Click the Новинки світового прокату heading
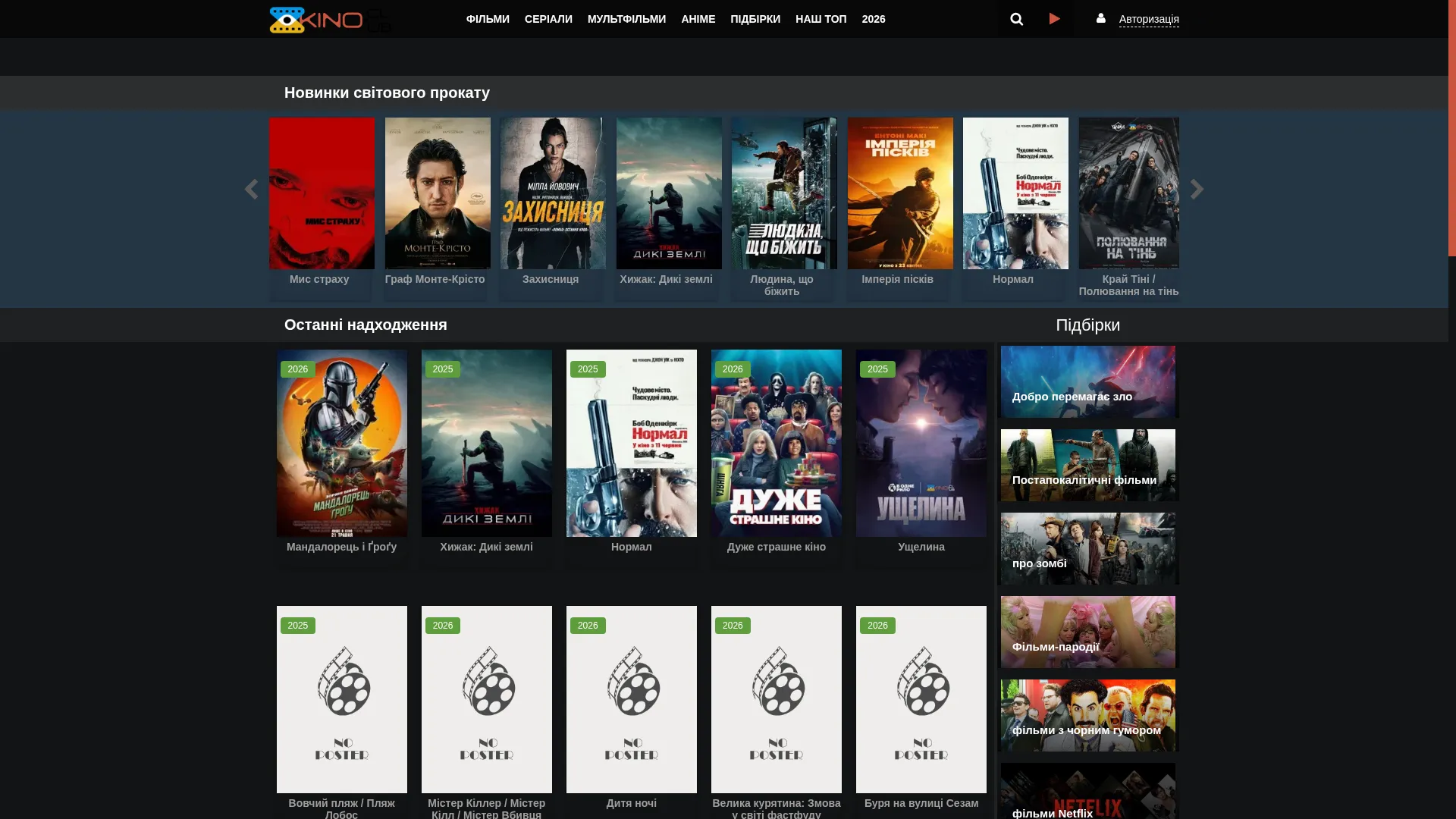This screenshot has height=819, width=1456. (387, 93)
